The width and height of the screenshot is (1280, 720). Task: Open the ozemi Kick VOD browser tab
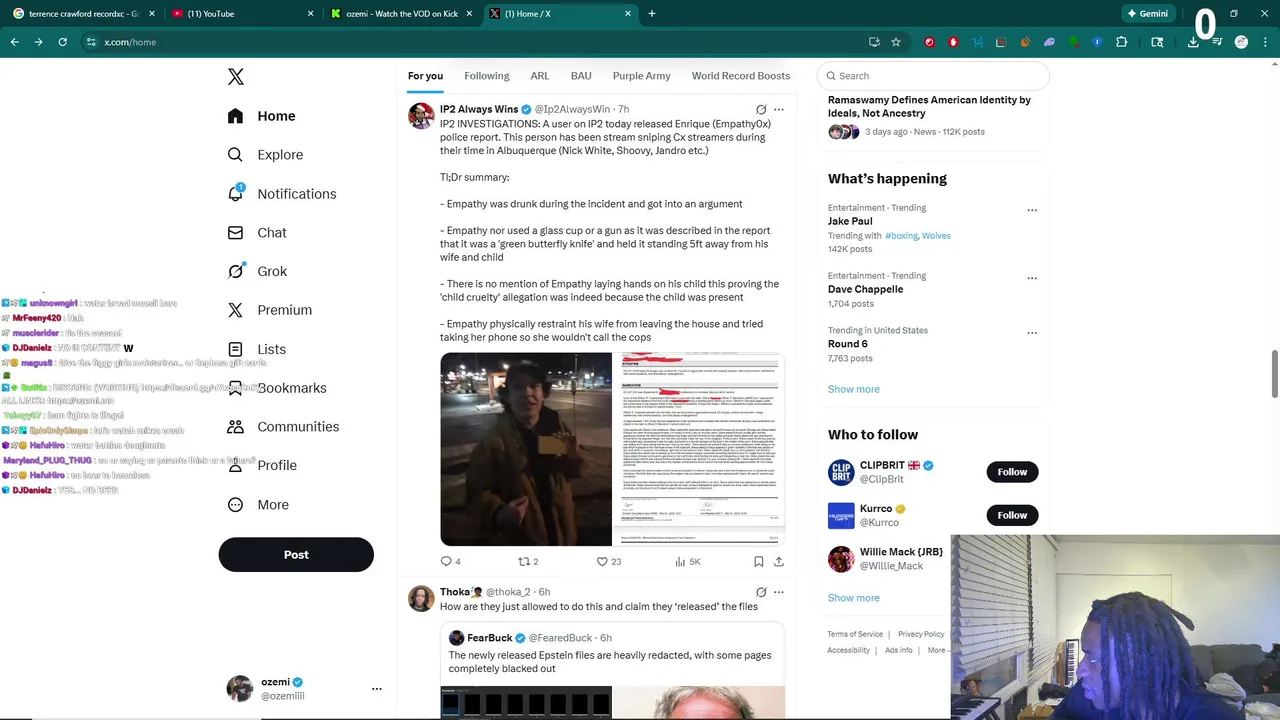400,14
